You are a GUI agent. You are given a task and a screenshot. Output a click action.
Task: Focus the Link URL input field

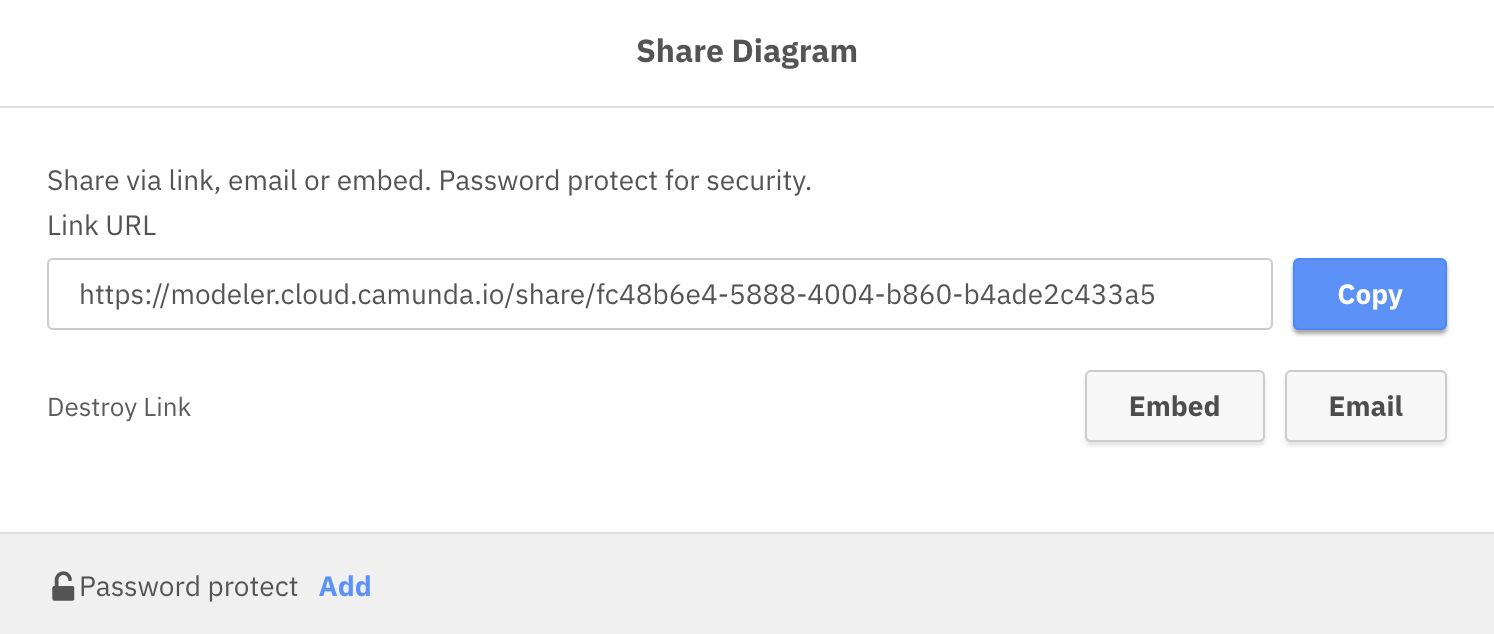tap(659, 295)
